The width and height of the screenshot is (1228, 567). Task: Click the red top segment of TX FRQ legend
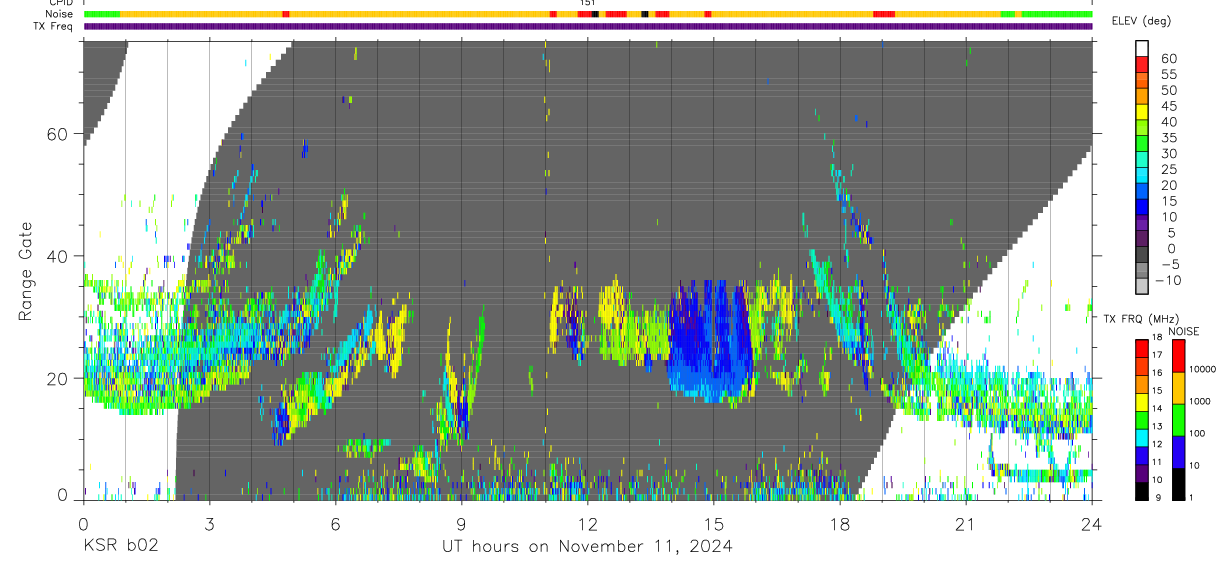[1141, 347]
